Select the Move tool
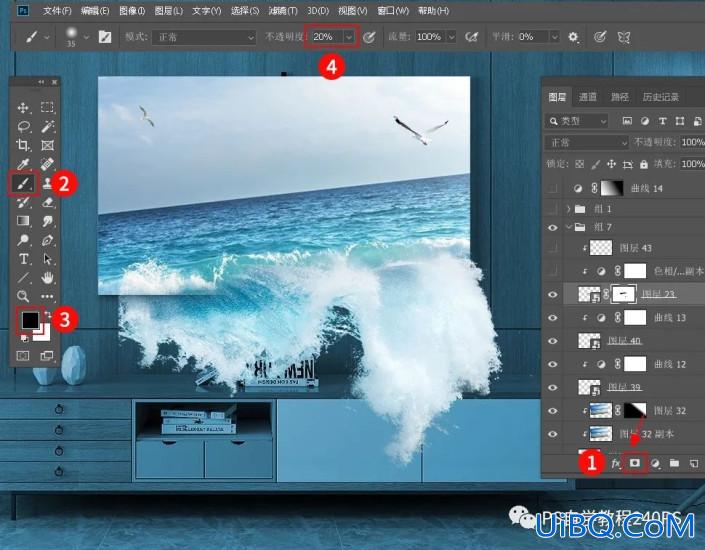Screen dimensions: 705x550 coord(23,107)
